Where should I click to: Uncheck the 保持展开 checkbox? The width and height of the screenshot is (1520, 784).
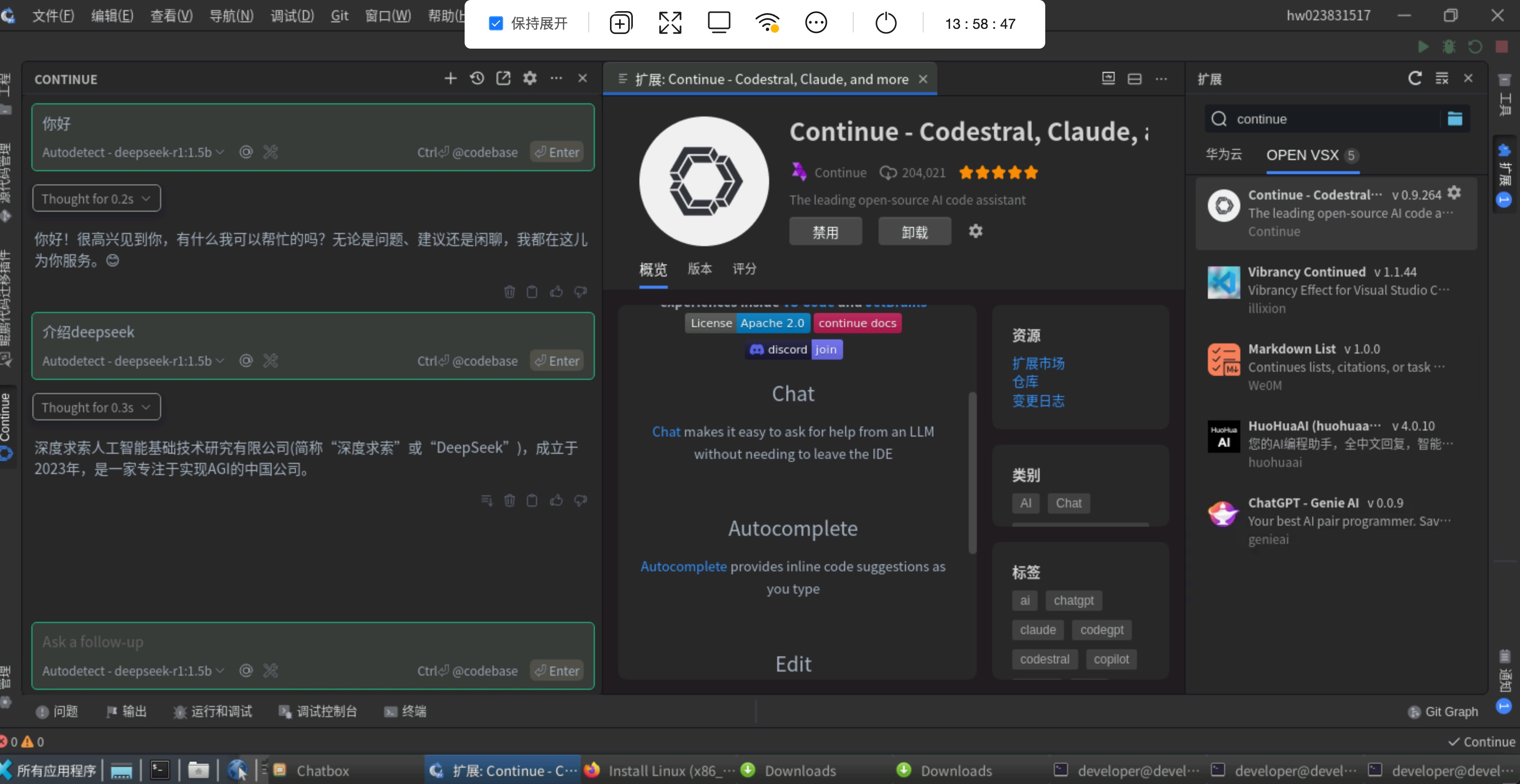pos(496,24)
